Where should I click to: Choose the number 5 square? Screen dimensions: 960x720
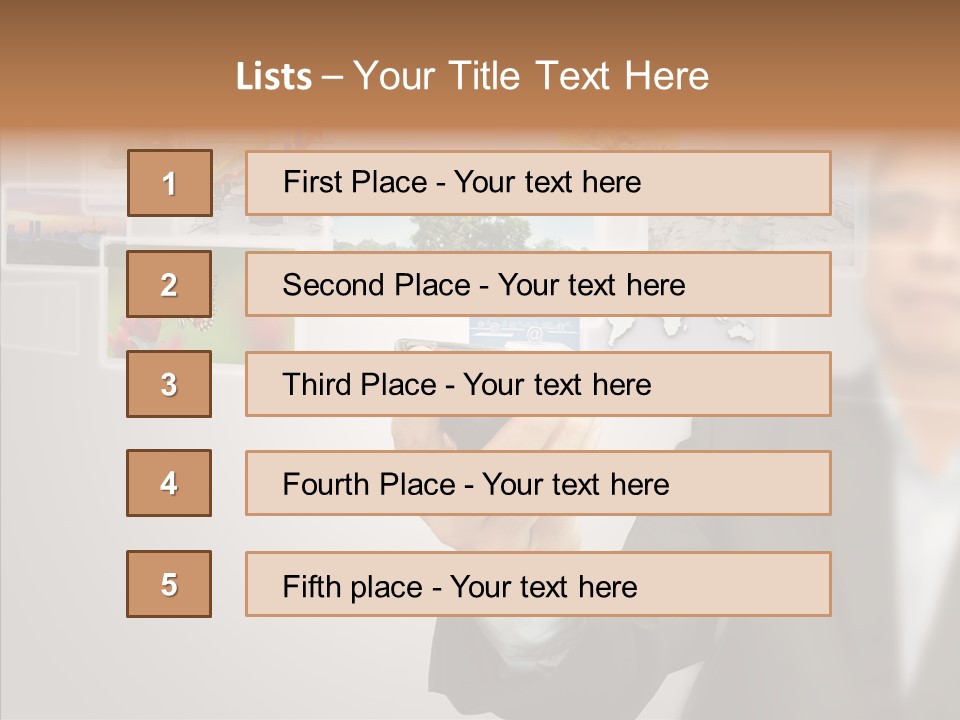coord(169,584)
